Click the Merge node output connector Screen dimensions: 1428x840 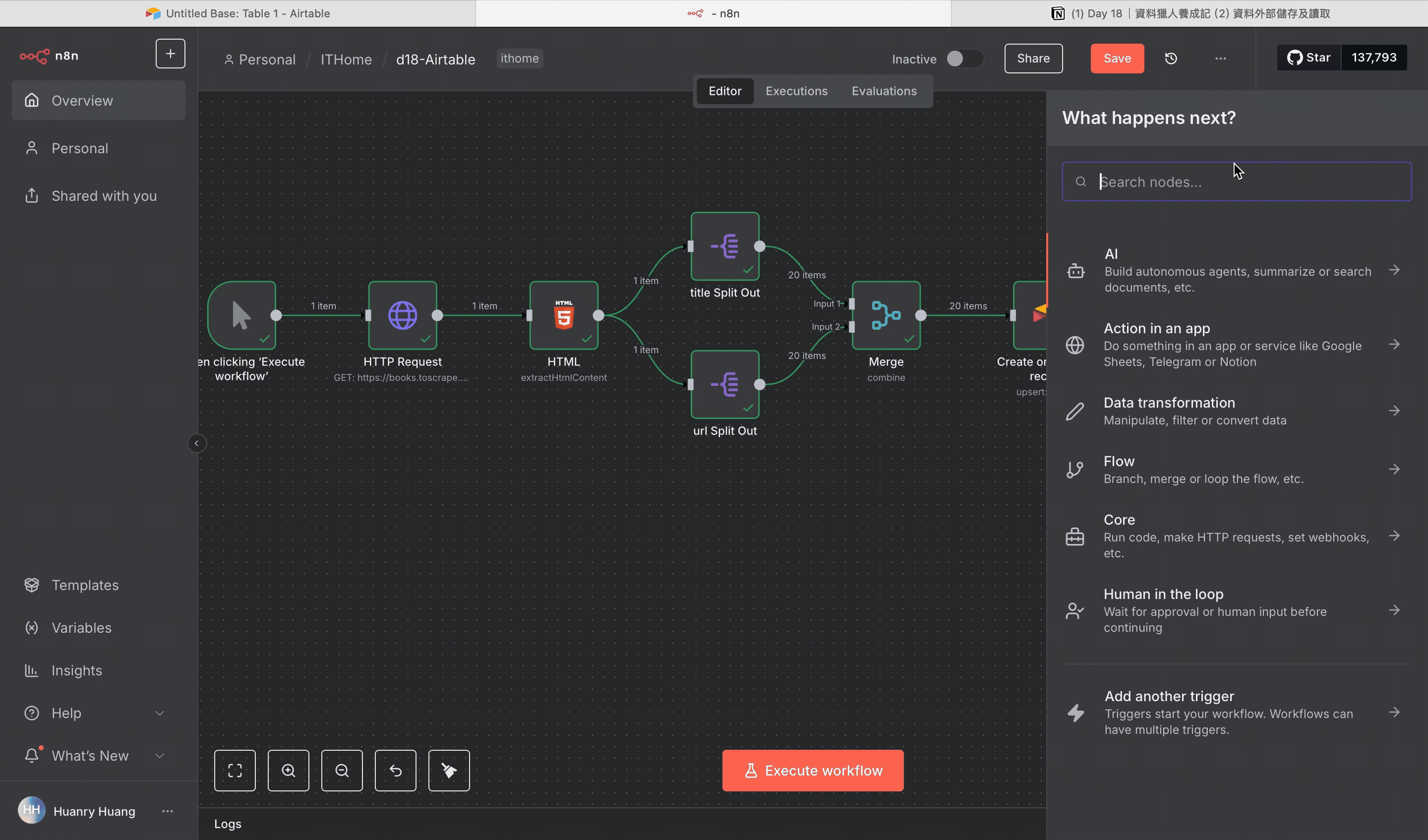coord(921,315)
